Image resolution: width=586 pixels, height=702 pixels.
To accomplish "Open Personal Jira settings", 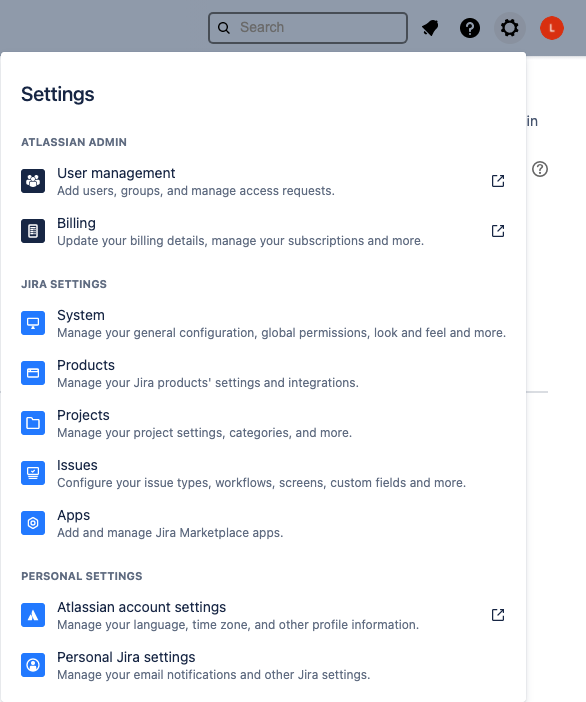I will coord(263,665).
